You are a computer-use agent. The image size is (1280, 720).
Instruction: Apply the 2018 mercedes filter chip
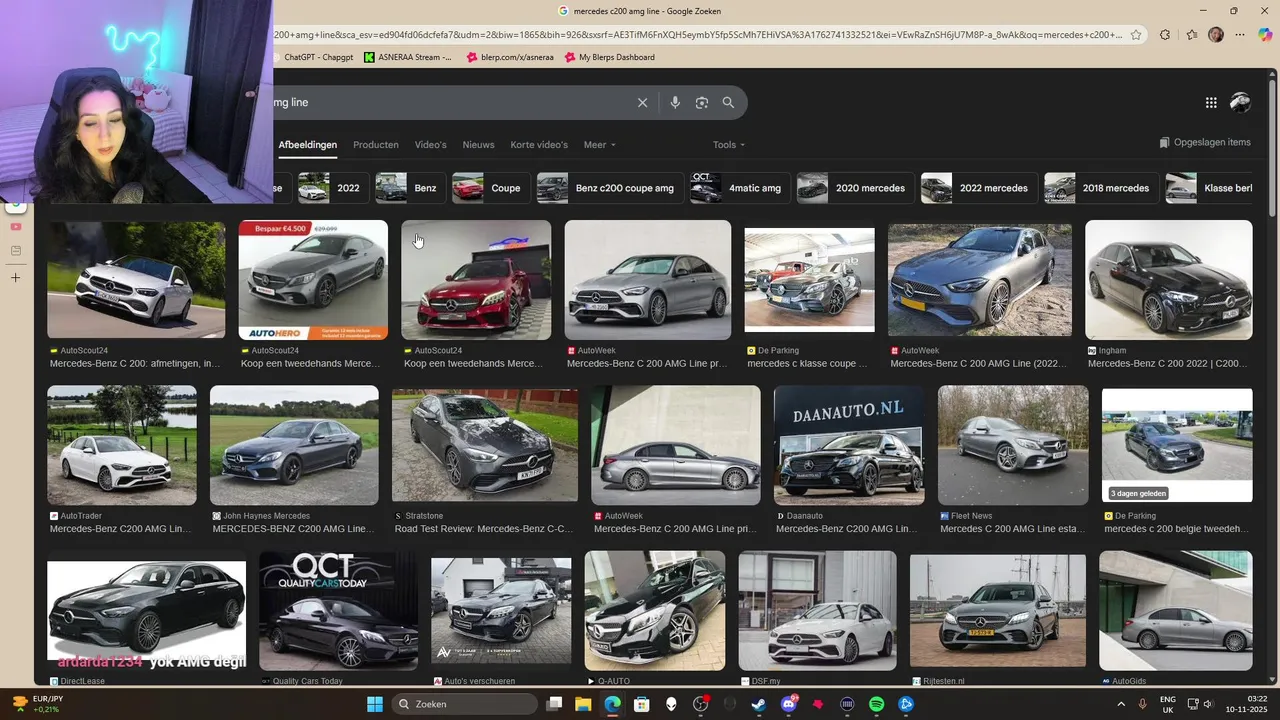(x=1102, y=188)
